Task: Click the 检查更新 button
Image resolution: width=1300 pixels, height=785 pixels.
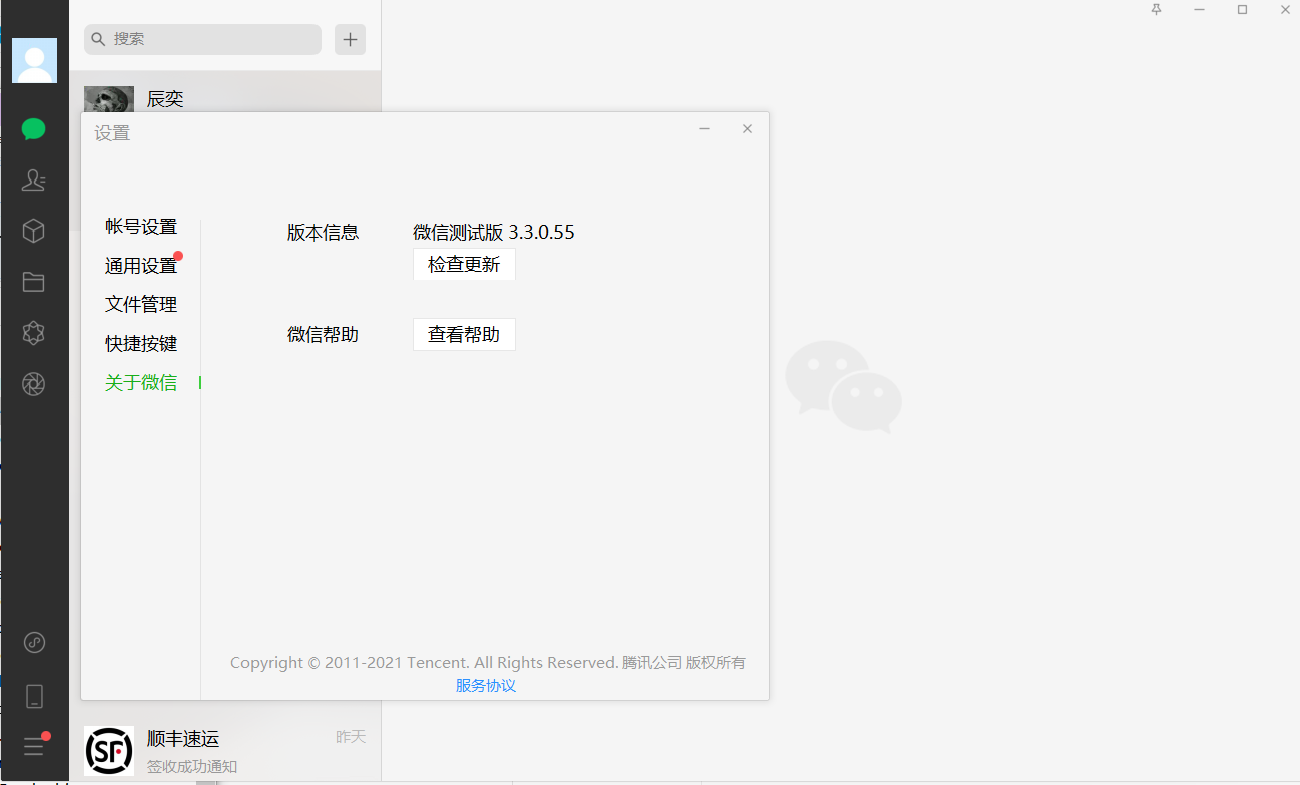Action: (x=463, y=264)
